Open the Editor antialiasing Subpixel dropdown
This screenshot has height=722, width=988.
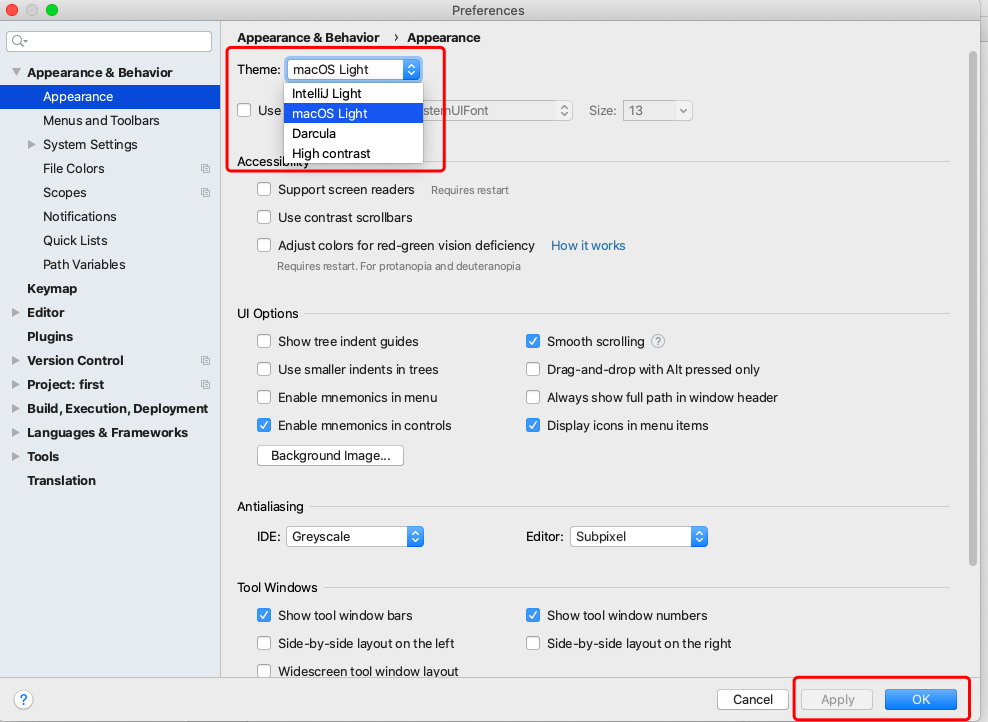click(639, 537)
